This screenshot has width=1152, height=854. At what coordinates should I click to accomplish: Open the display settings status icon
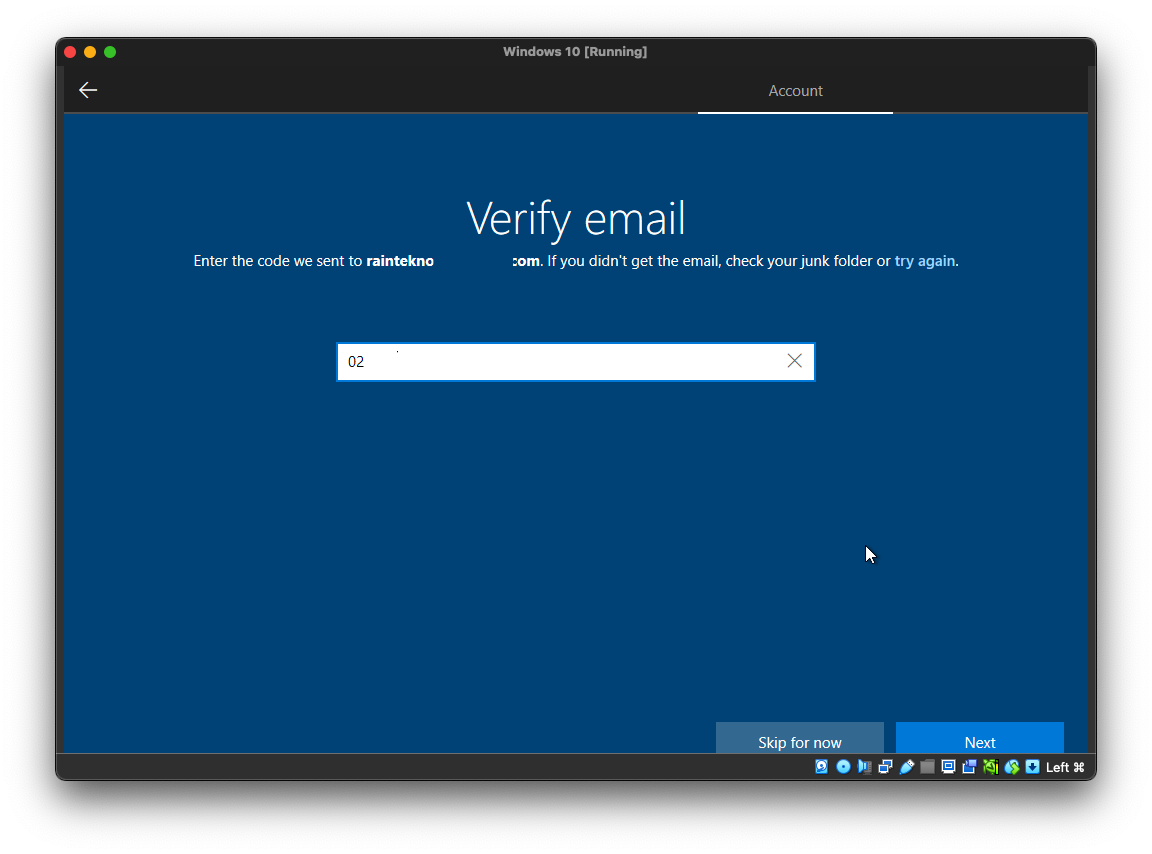(948, 767)
